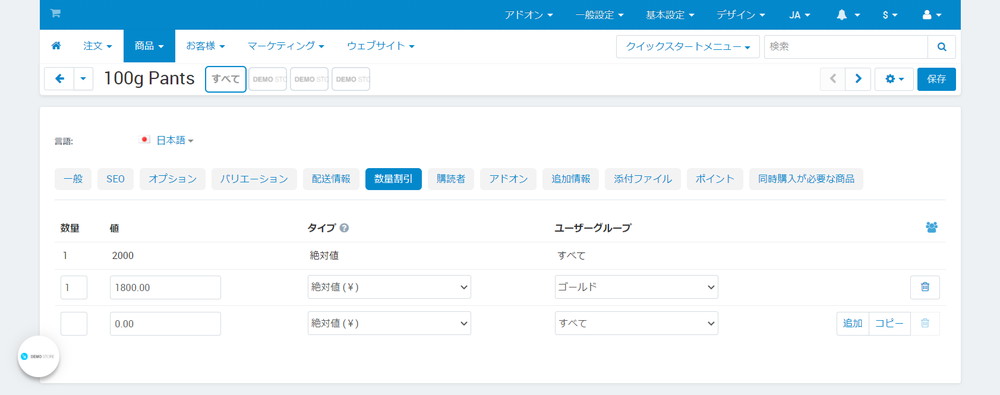Click the empty quantity field in new row
This screenshot has width=1000, height=395.
pos(73,324)
